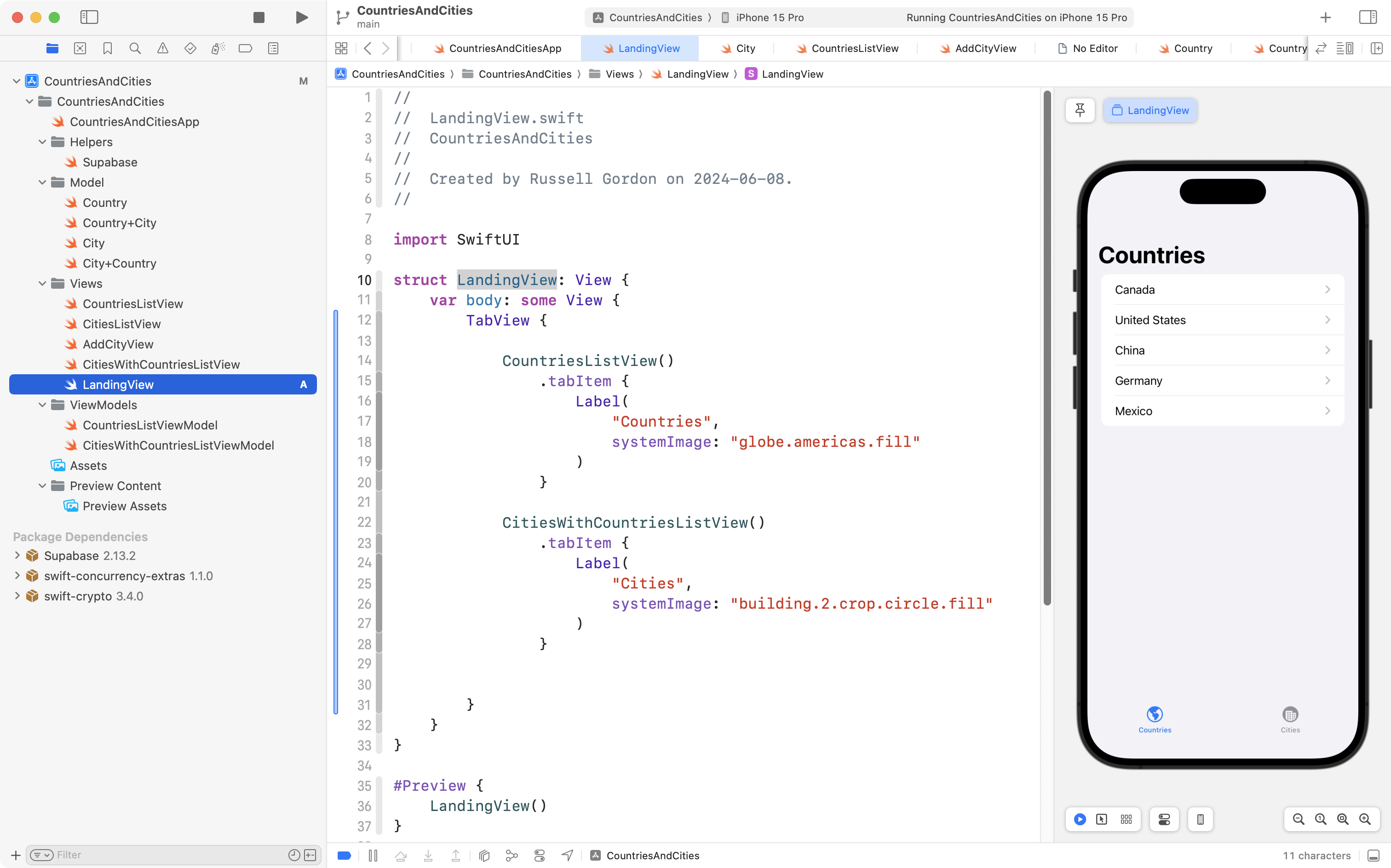The width and height of the screenshot is (1391, 868).
Task: Toggle the right inspector panel
Action: (1368, 17)
